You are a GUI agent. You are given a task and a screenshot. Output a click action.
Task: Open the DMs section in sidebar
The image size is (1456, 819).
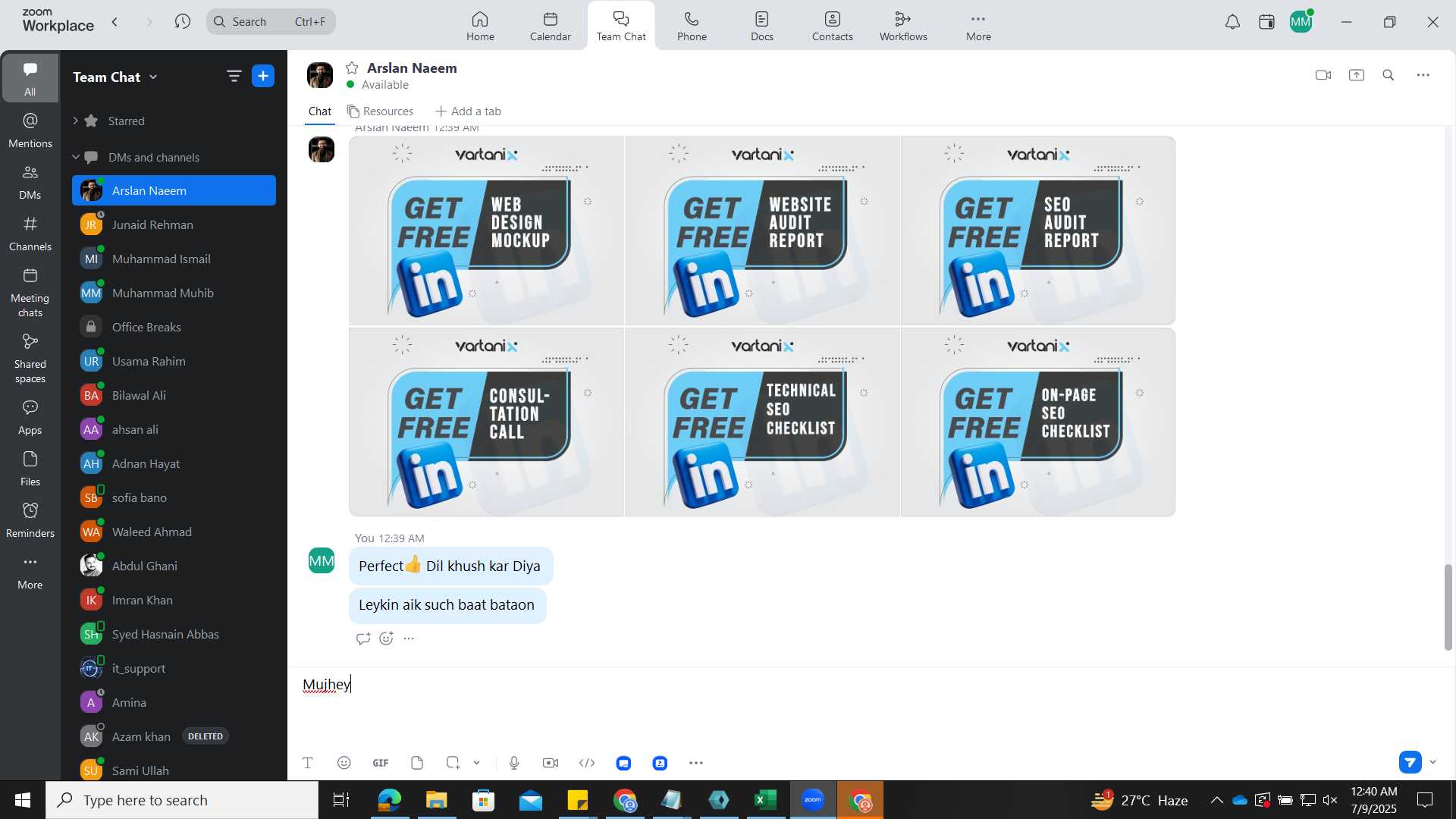30,182
